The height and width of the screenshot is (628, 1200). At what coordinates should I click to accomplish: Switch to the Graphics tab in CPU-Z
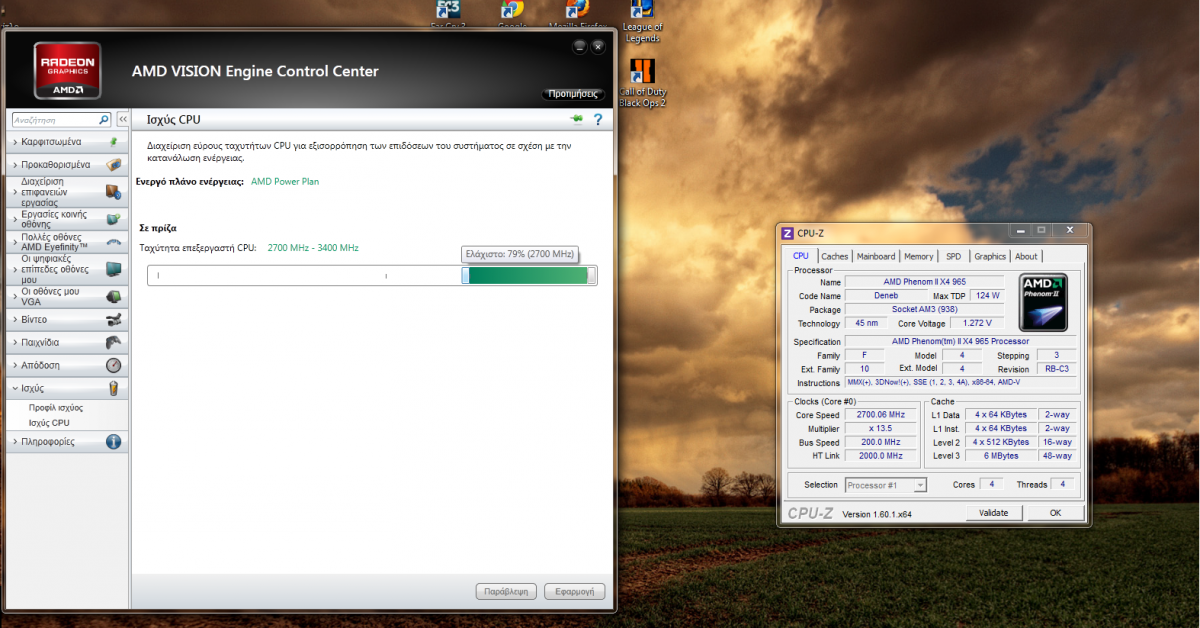pyautogui.click(x=990, y=256)
